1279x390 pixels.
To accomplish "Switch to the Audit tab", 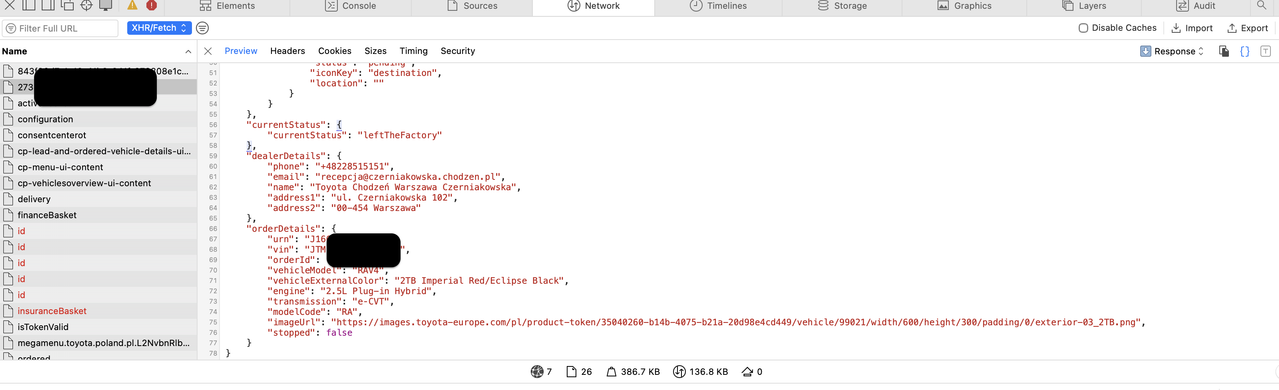I will 1197,6.
